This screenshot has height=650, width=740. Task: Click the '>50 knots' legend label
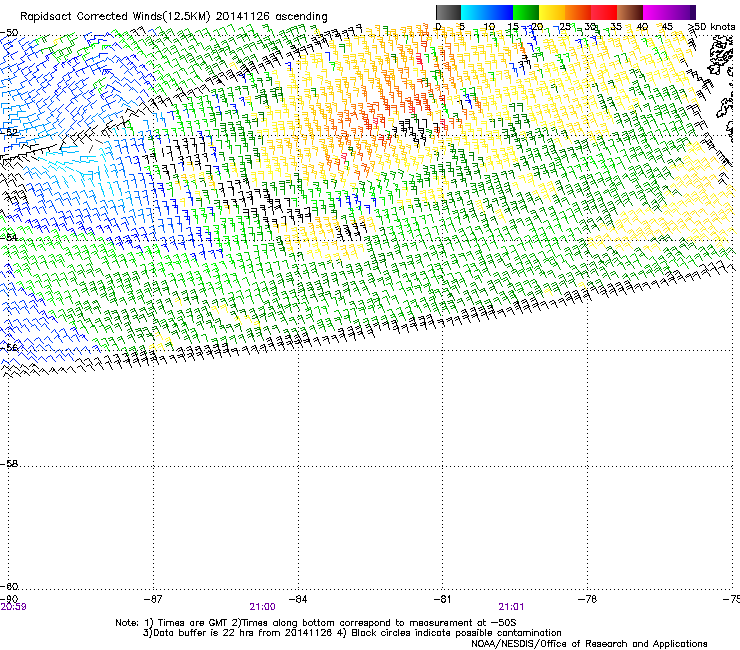pos(712,27)
